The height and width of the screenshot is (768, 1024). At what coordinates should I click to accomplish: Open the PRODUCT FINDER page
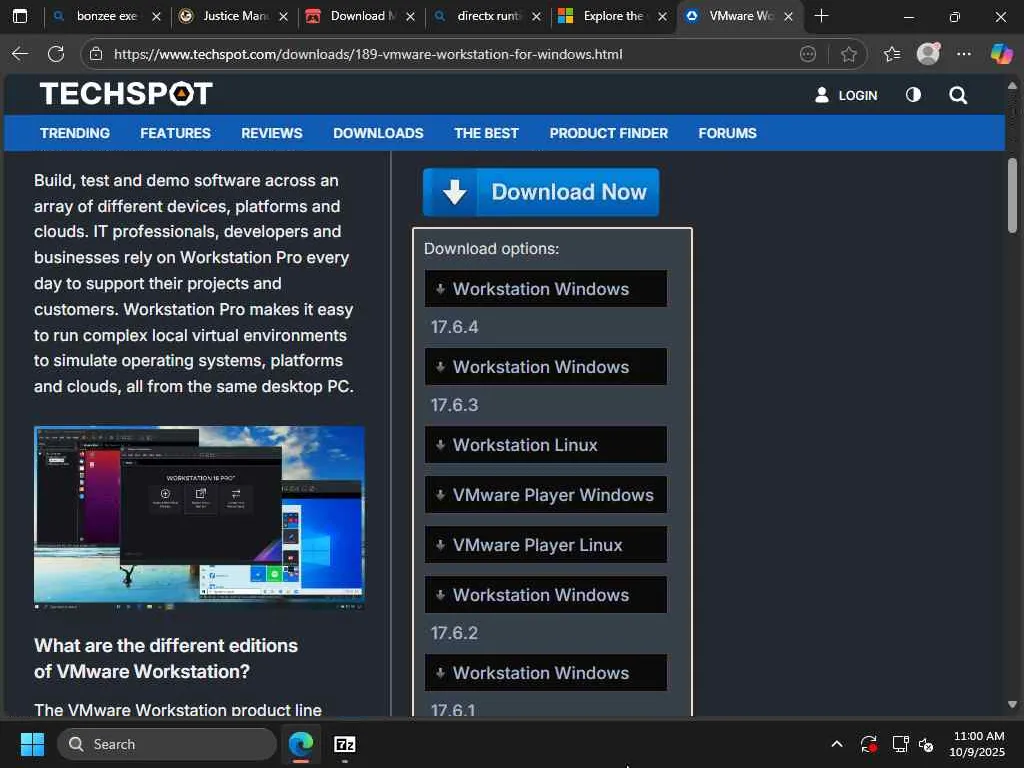(x=609, y=133)
